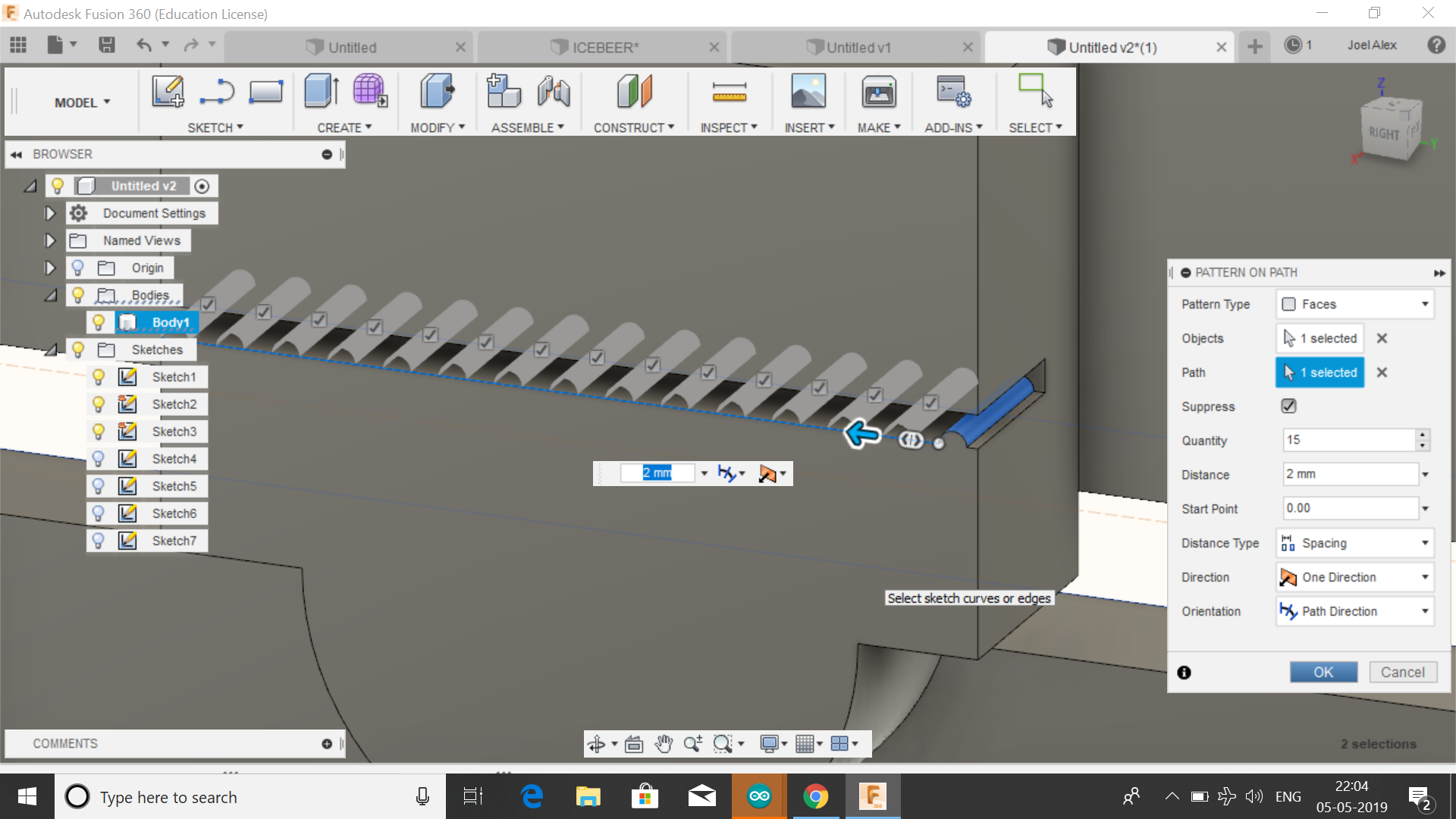1456x819 pixels.
Task: Open the CONSTRUCT menu
Action: coord(633,127)
